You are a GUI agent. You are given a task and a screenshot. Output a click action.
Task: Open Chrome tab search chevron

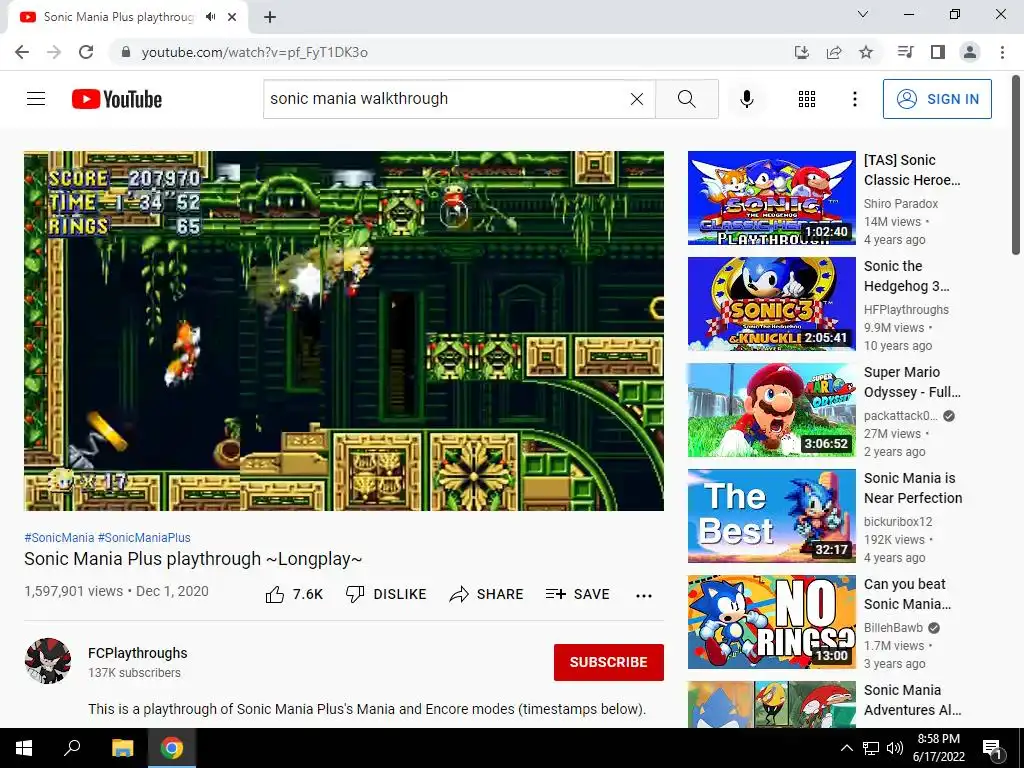[x=863, y=14]
